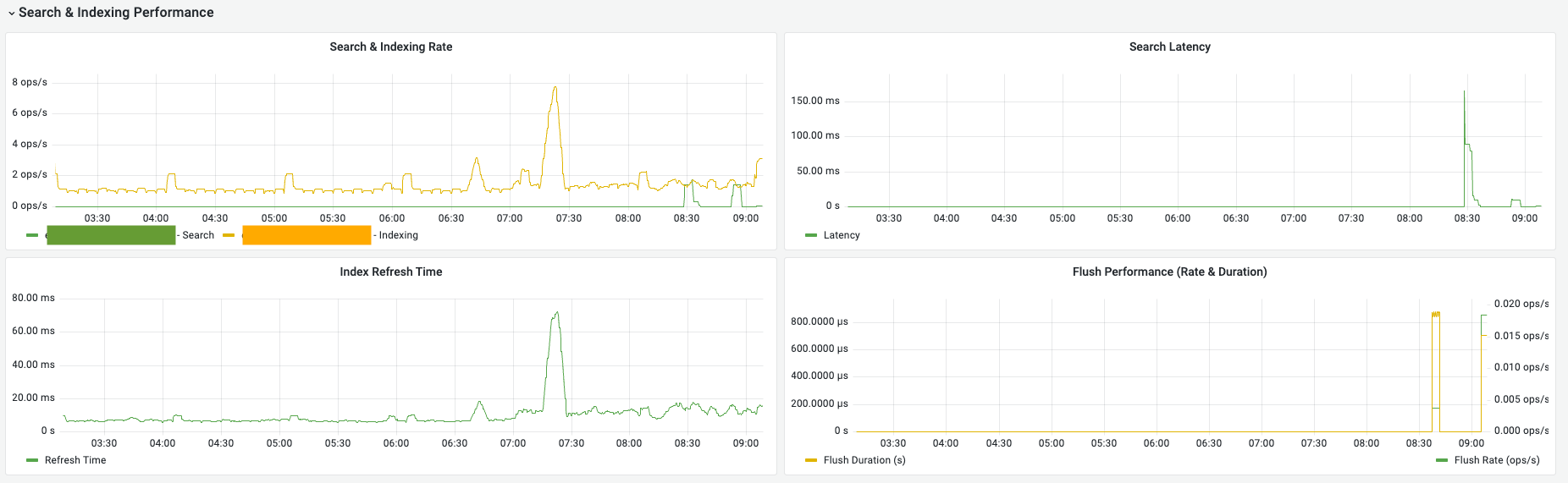This screenshot has height=483, width=1568.
Task: Click the Search & Indexing Performance row title
Action: pyautogui.click(x=116, y=13)
